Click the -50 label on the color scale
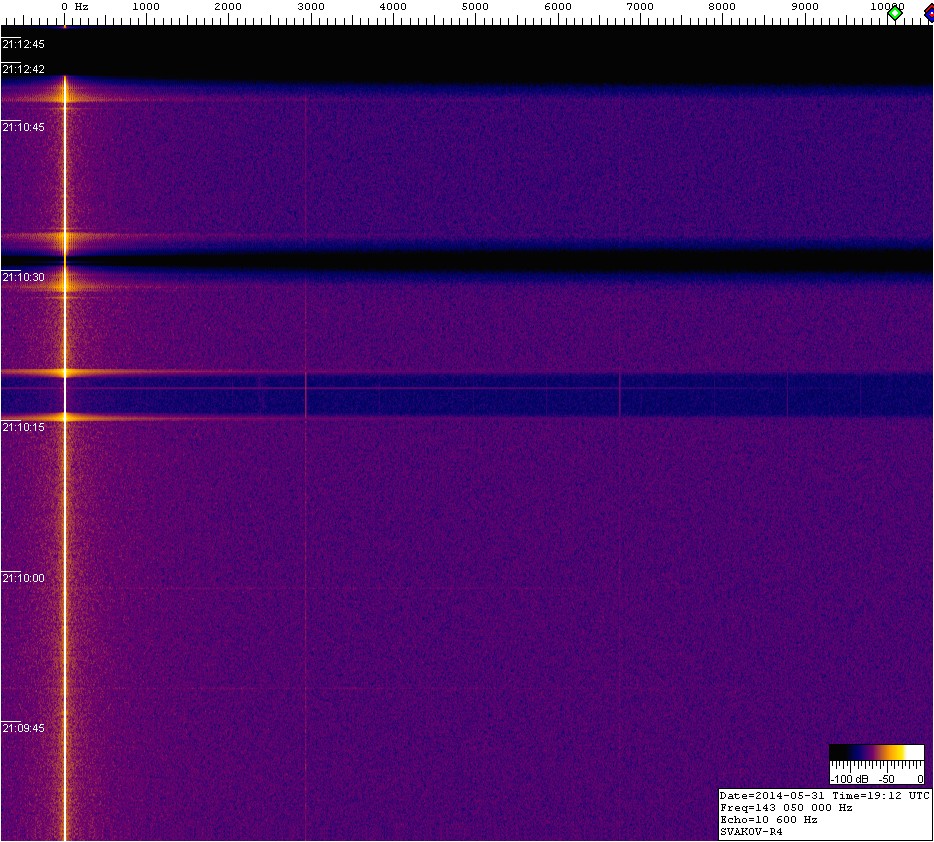Viewport: 934px width, 842px height. click(886, 778)
